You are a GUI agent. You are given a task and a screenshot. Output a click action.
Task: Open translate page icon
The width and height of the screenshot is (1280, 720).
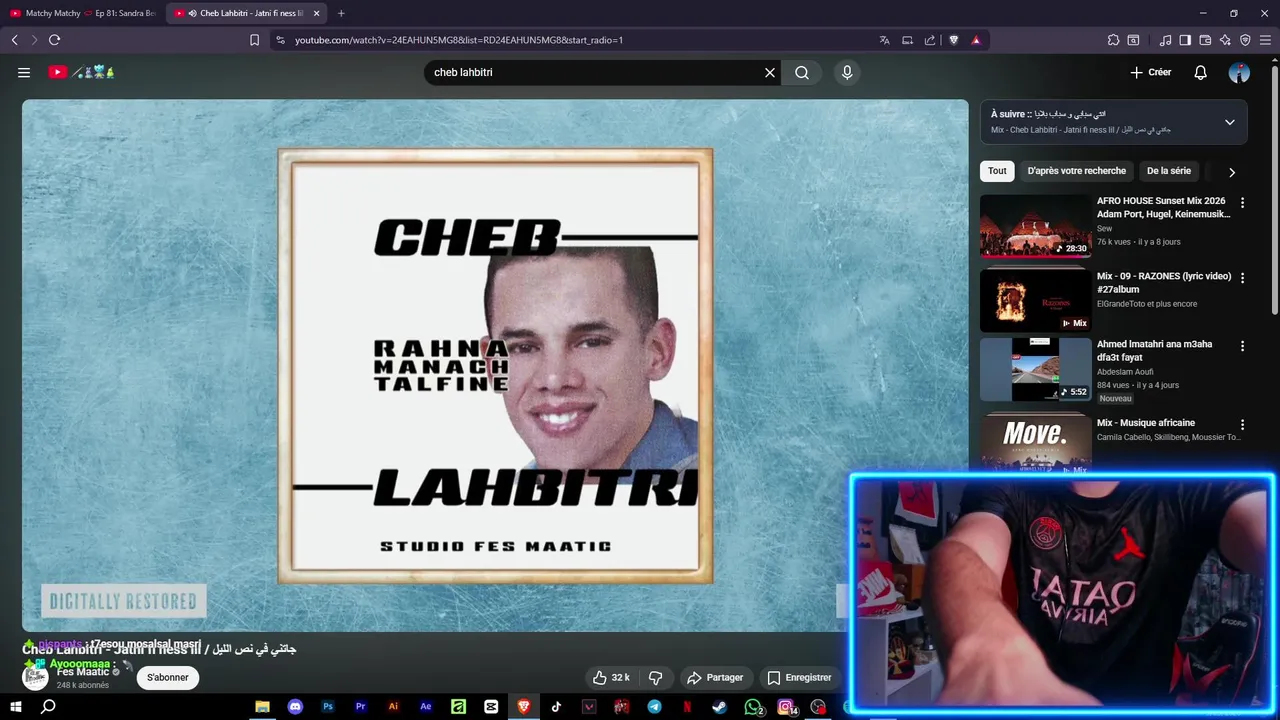click(x=884, y=40)
